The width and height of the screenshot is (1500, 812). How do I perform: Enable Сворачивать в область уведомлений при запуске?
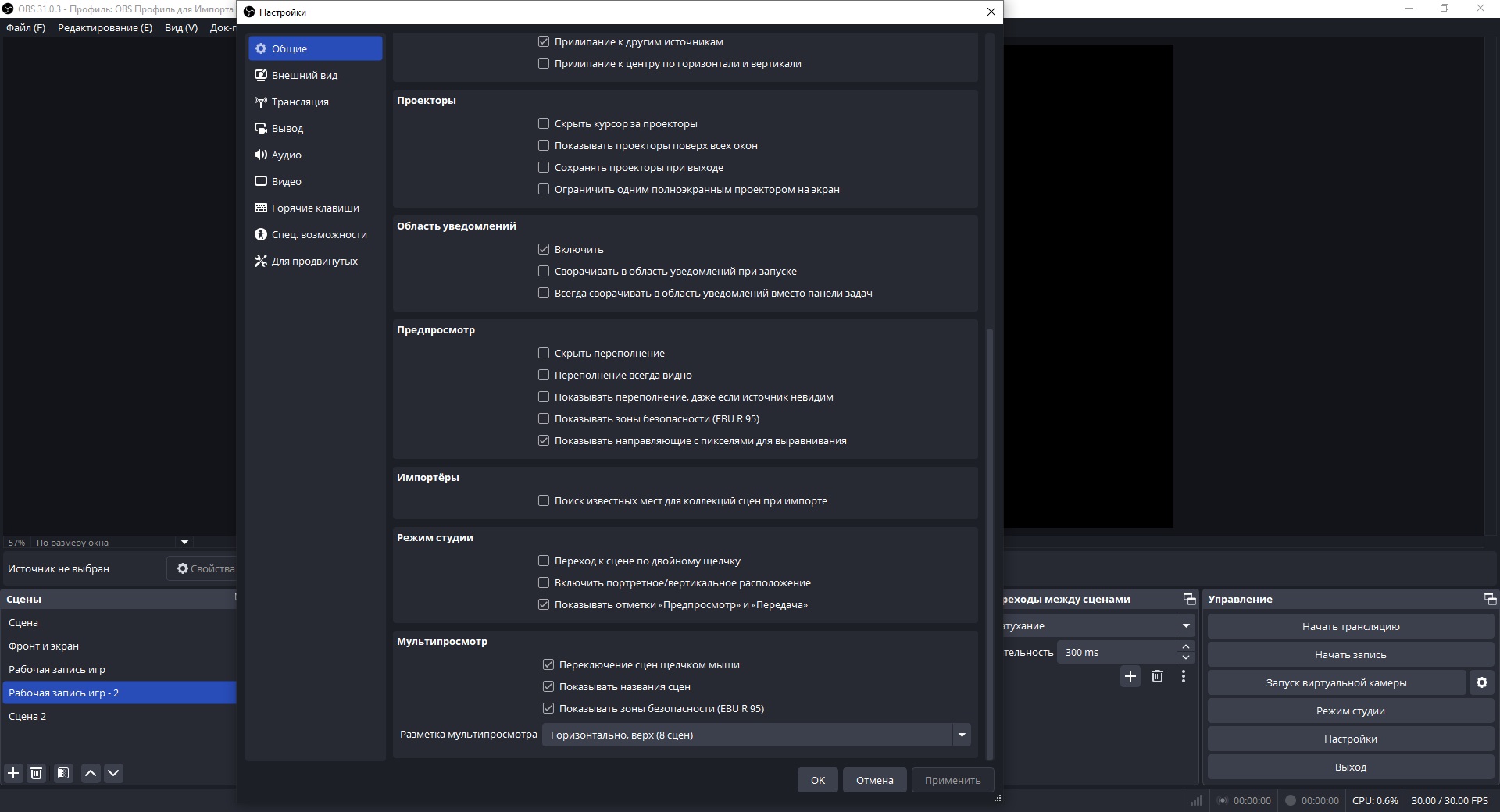coord(544,271)
